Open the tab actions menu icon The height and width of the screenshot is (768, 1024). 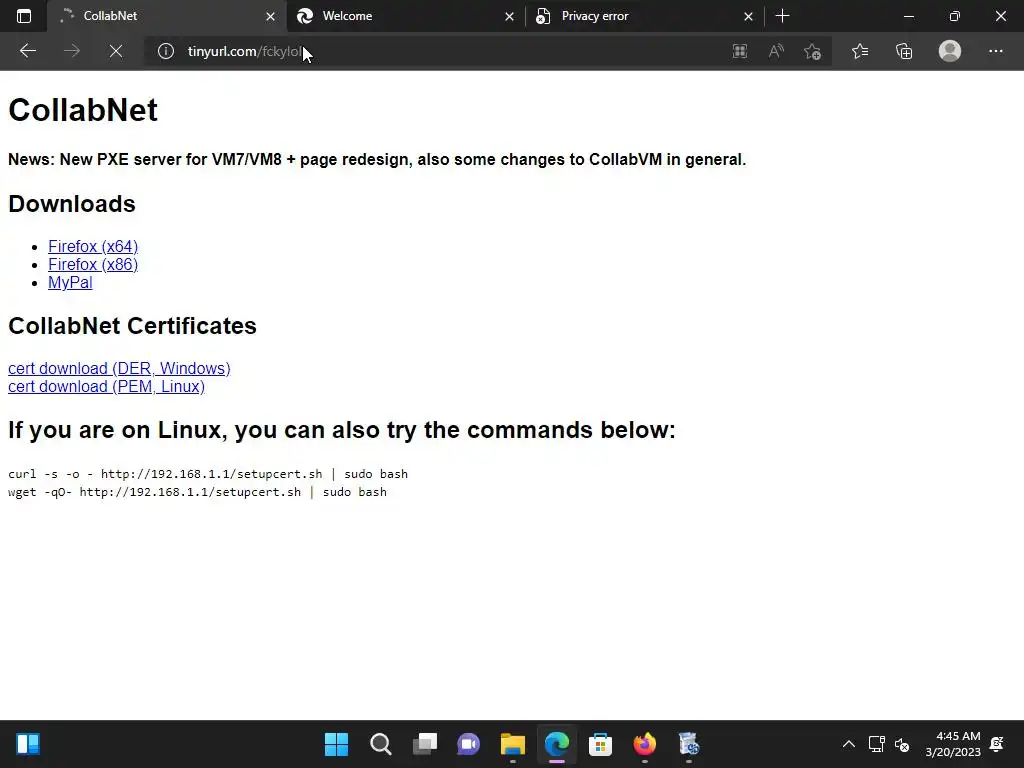tap(24, 16)
